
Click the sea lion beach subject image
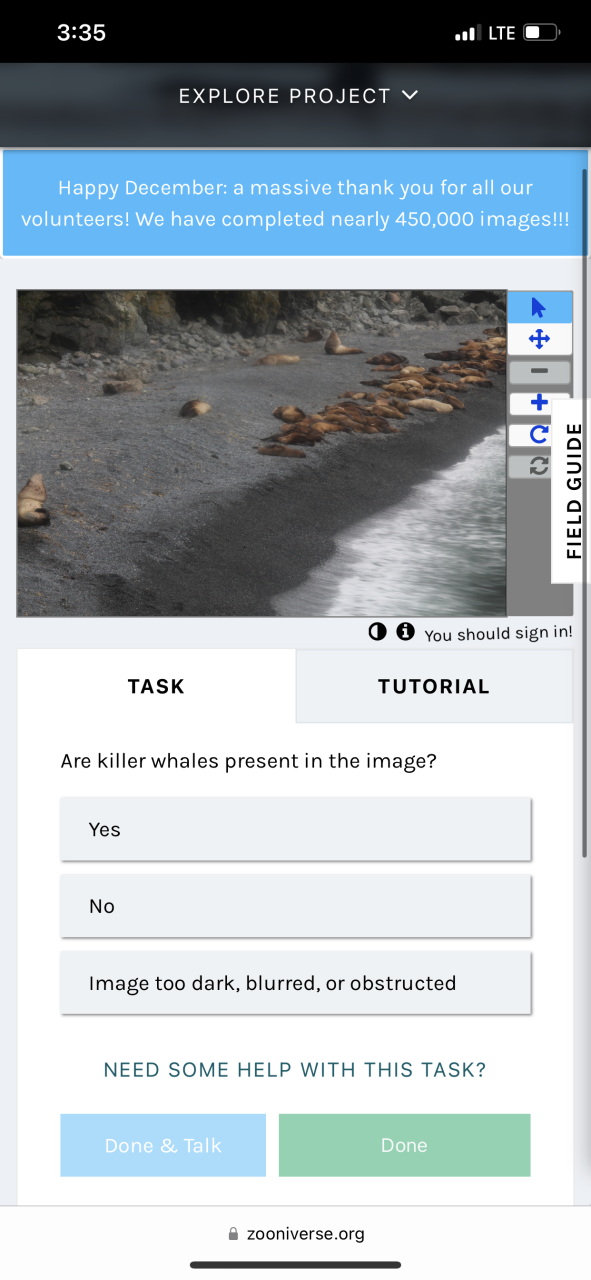[x=262, y=453]
